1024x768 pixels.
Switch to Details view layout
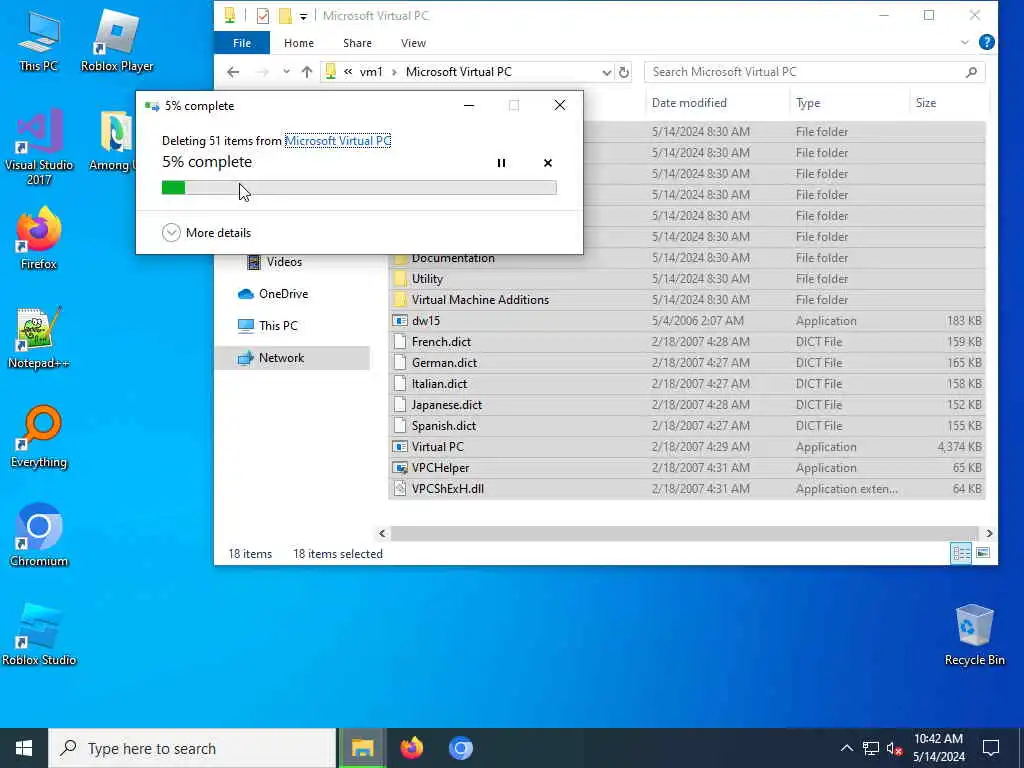point(961,553)
